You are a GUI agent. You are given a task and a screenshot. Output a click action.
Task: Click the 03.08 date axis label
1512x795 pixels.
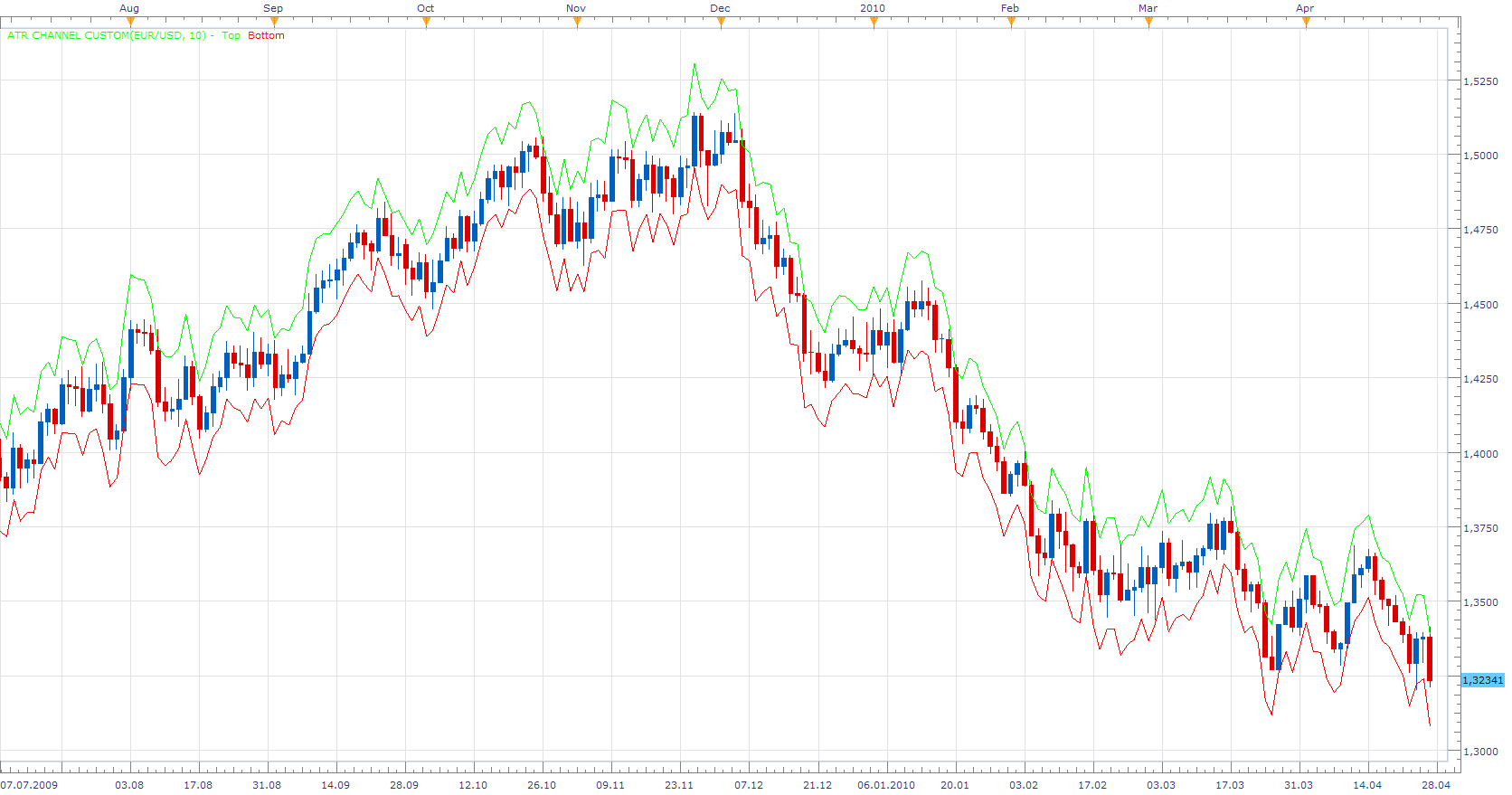[x=129, y=785]
